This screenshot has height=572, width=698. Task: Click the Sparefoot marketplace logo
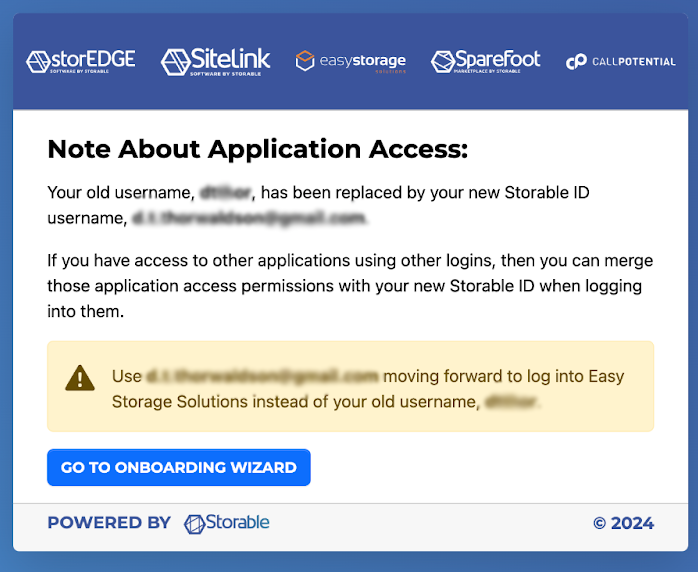pyautogui.click(x=485, y=61)
